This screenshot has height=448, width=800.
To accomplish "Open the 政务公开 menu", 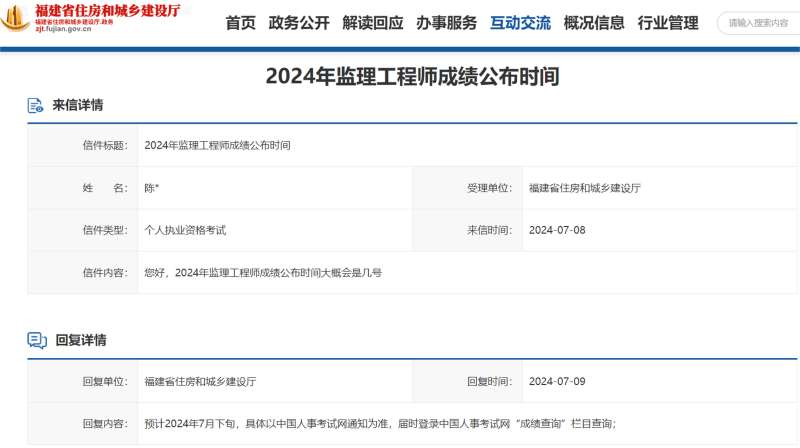I will pos(299,23).
